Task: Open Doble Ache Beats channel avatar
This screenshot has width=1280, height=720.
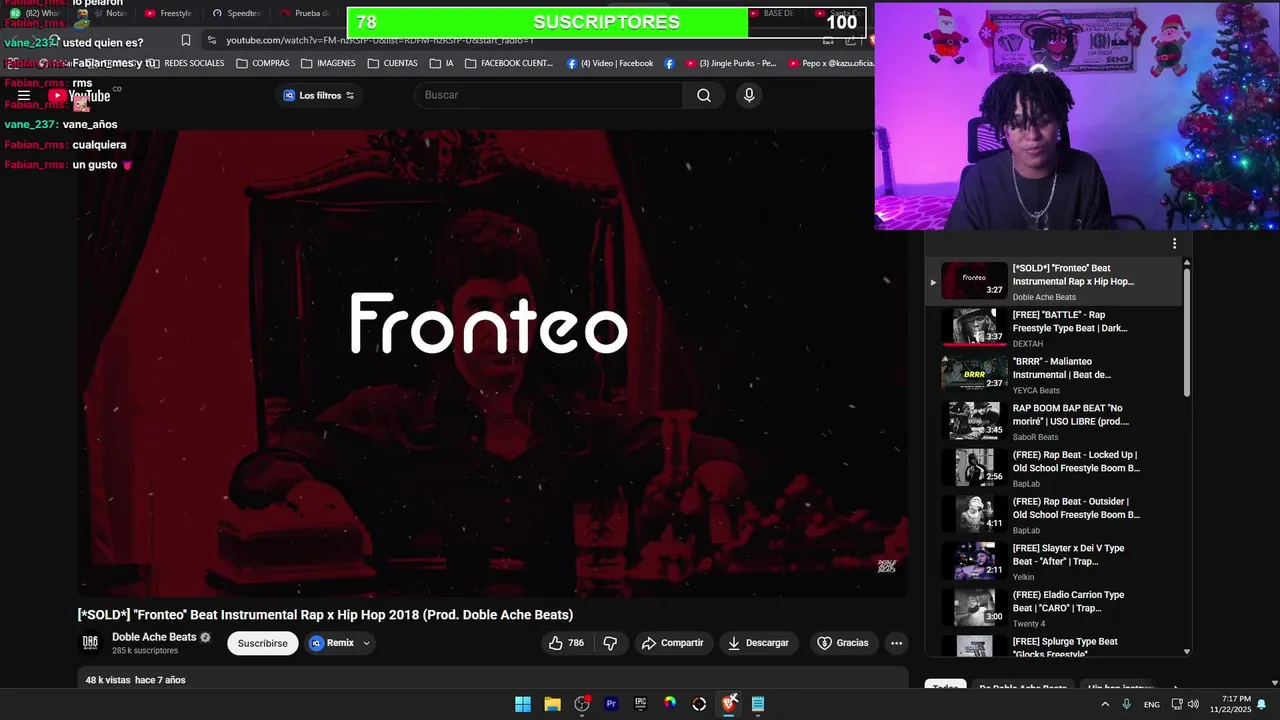Action: coord(90,642)
